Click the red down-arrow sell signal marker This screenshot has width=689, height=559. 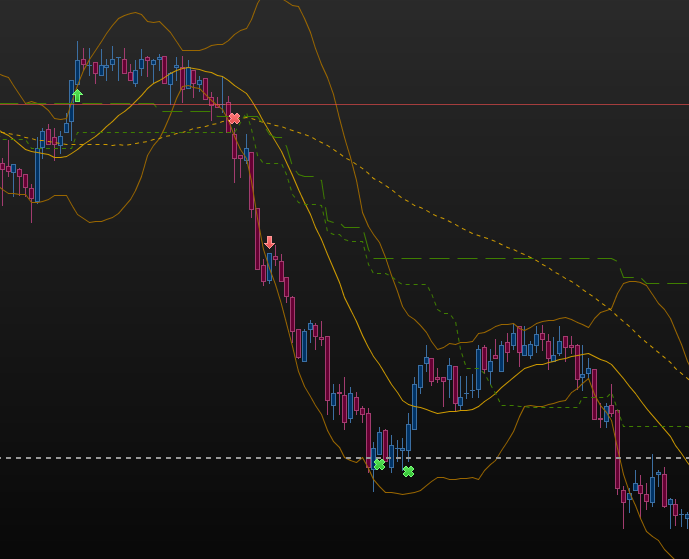click(x=269, y=242)
